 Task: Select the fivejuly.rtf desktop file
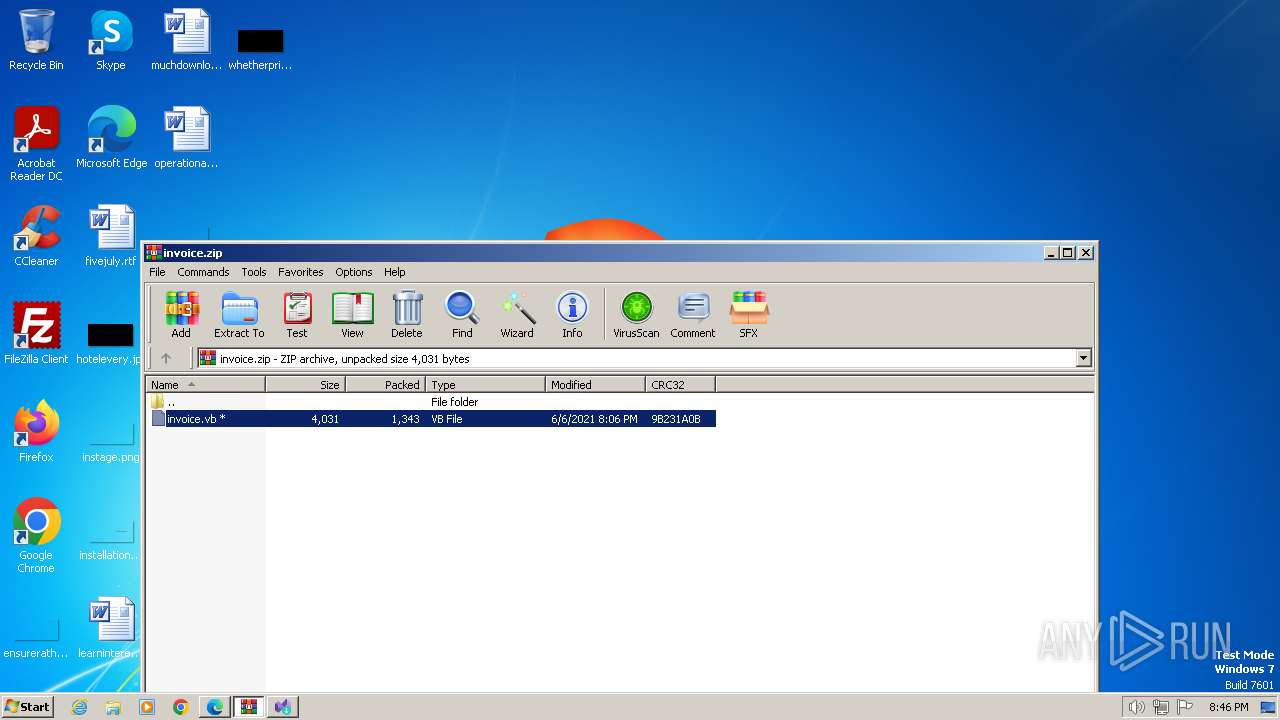111,236
